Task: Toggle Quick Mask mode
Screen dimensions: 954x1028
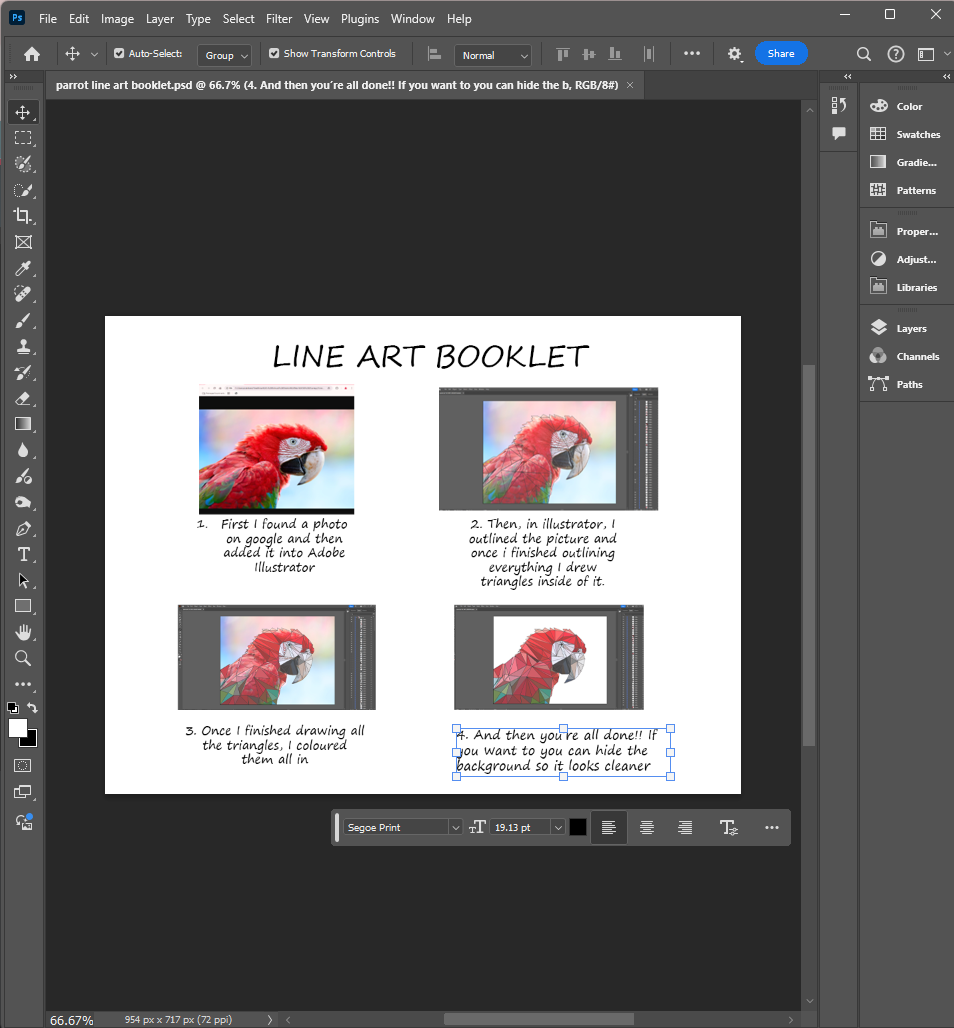Action: click(23, 765)
